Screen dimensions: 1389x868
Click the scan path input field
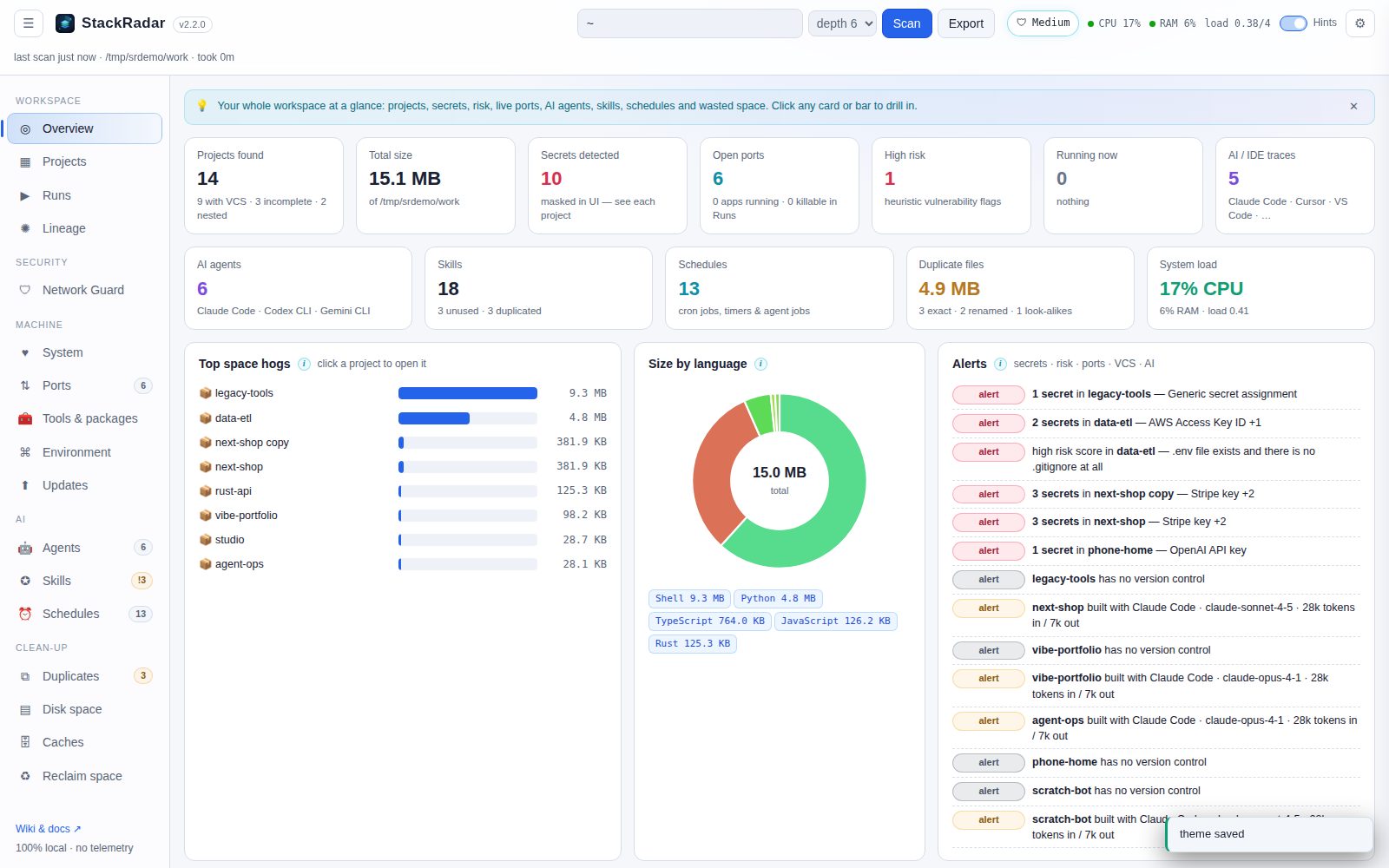690,23
